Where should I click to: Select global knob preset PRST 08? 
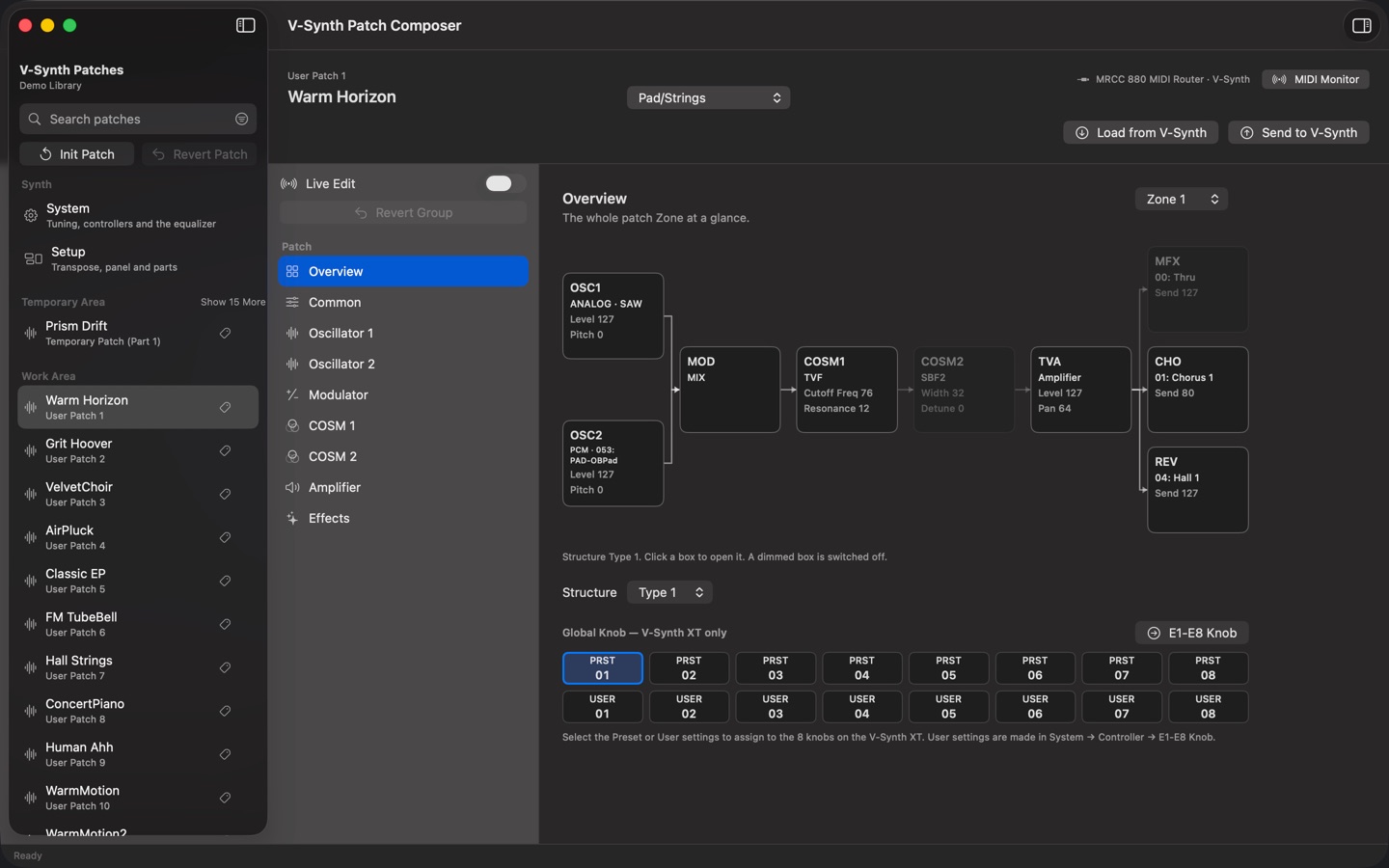click(x=1208, y=667)
